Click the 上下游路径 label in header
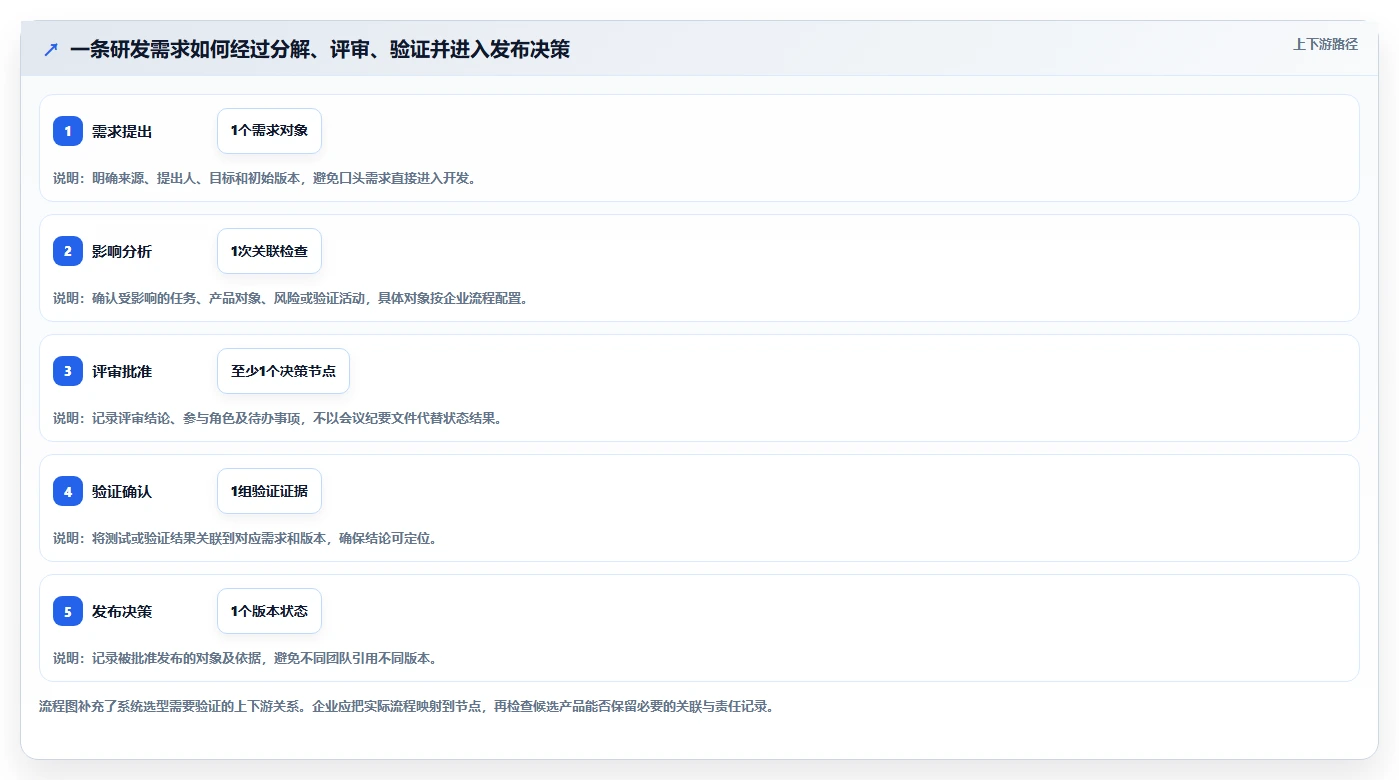The width and height of the screenshot is (1399, 780). point(1325,44)
